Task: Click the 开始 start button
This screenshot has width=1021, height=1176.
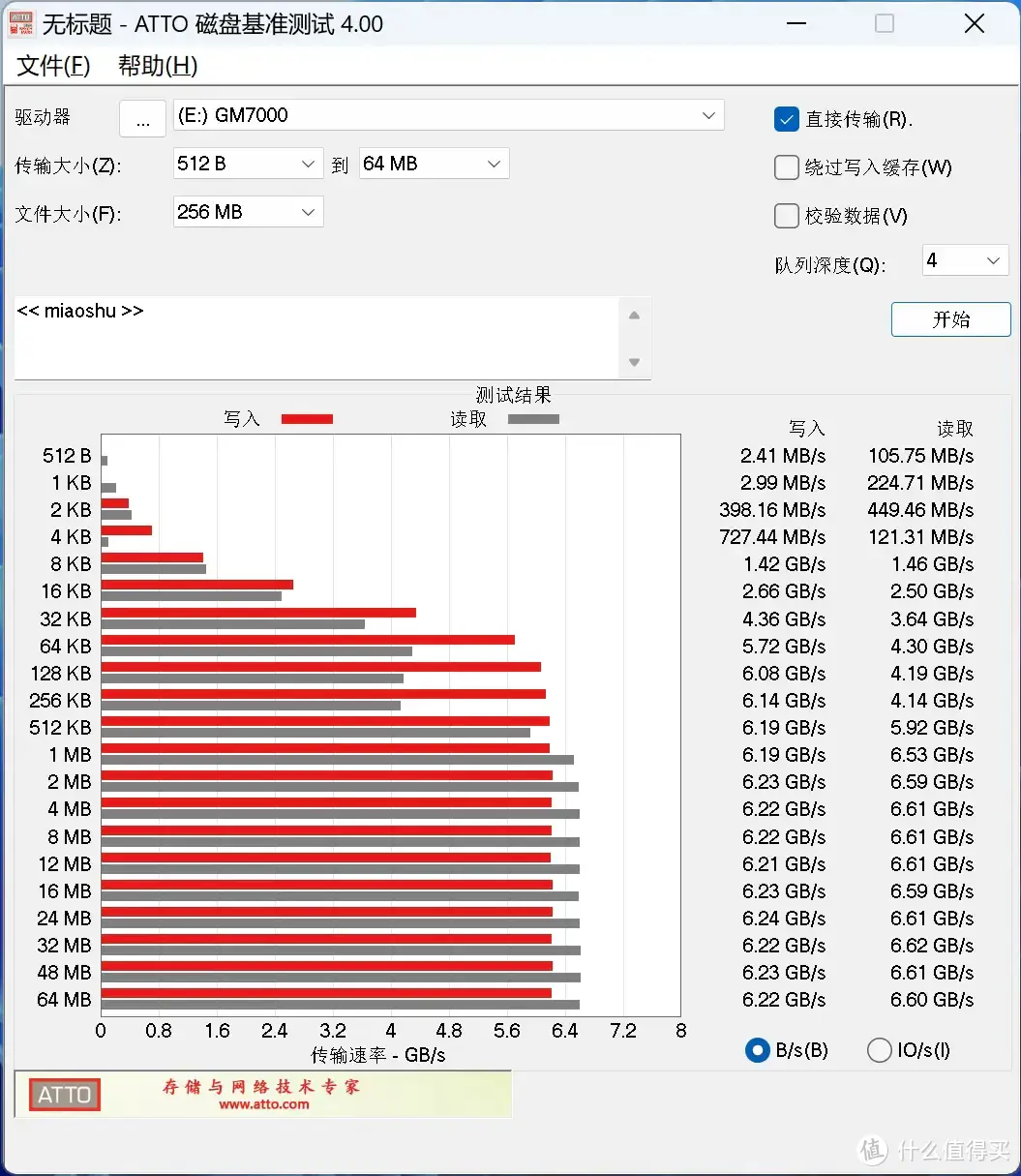Action: [950, 319]
